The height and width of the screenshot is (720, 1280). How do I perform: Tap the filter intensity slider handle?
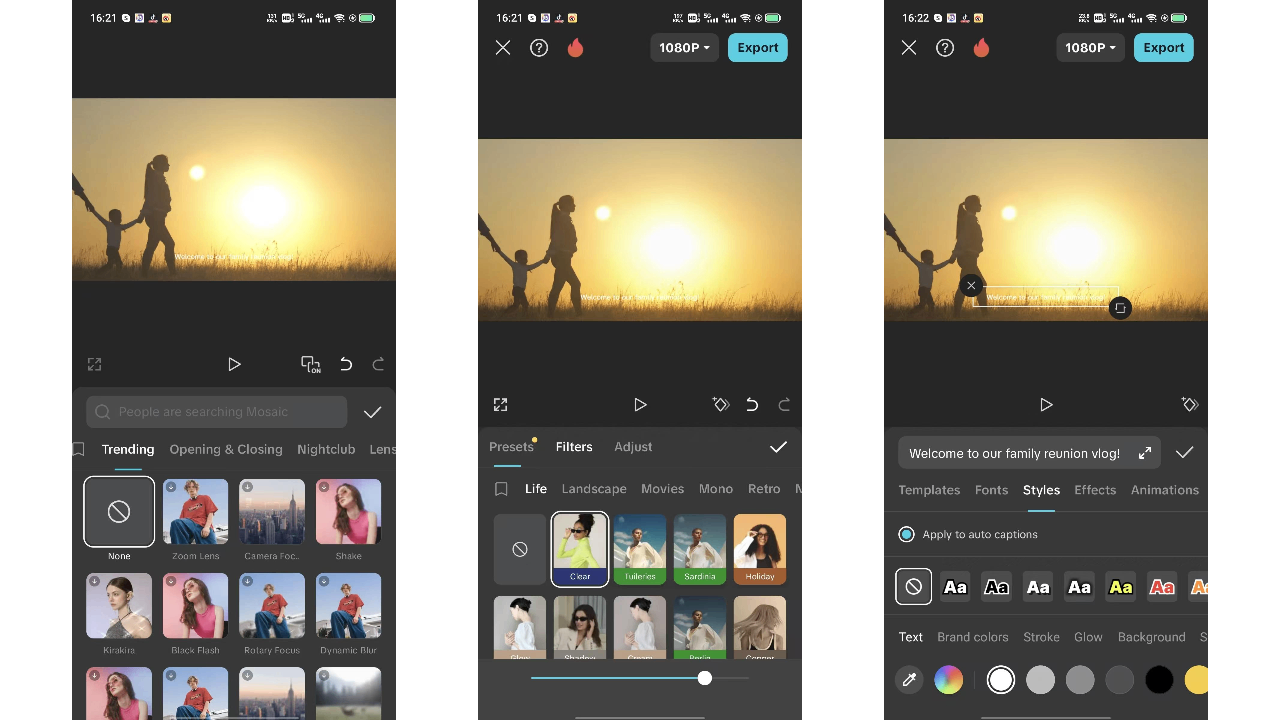click(704, 678)
